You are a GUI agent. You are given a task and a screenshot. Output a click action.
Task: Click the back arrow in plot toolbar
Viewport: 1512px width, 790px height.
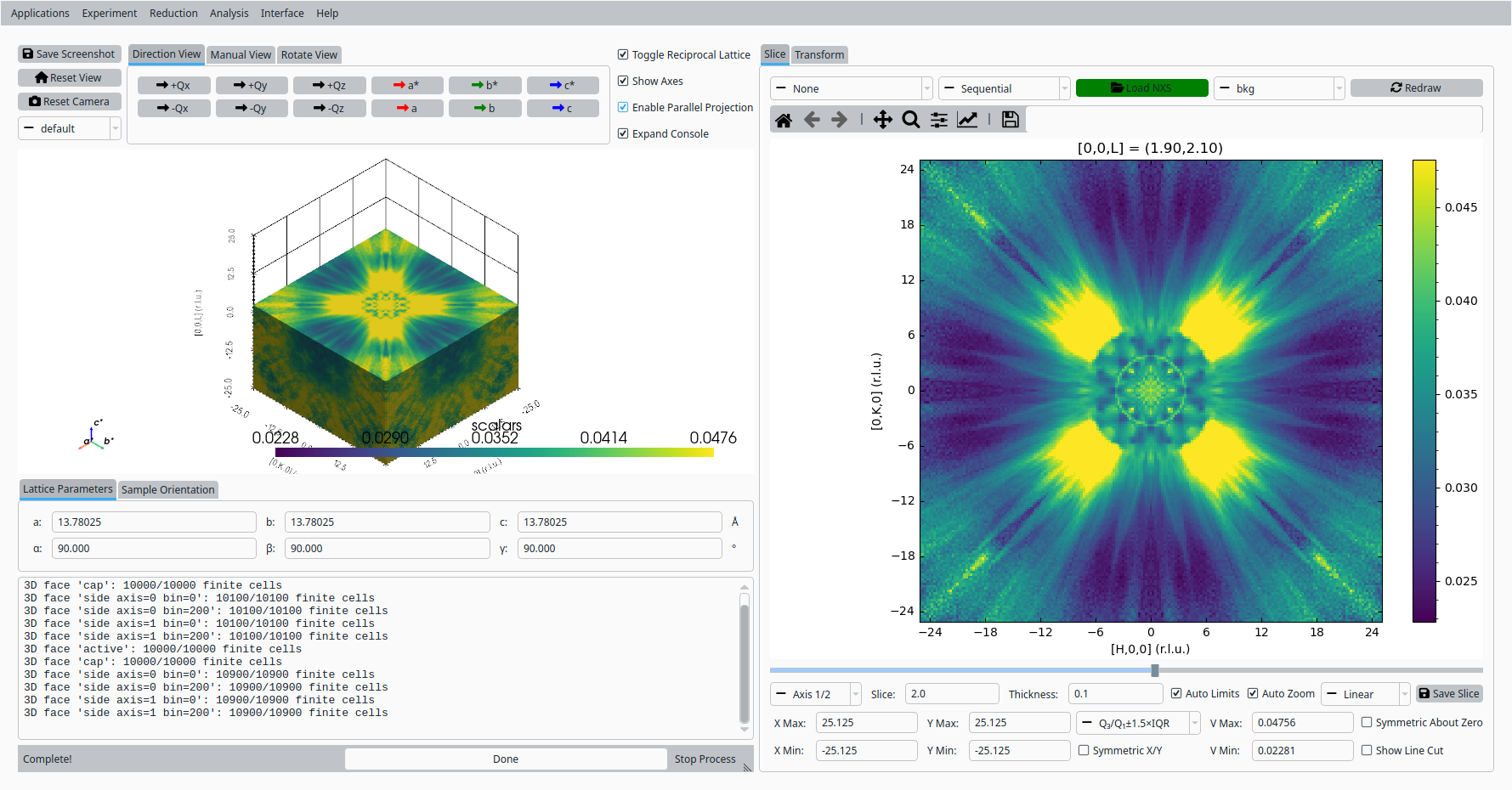tap(812, 120)
